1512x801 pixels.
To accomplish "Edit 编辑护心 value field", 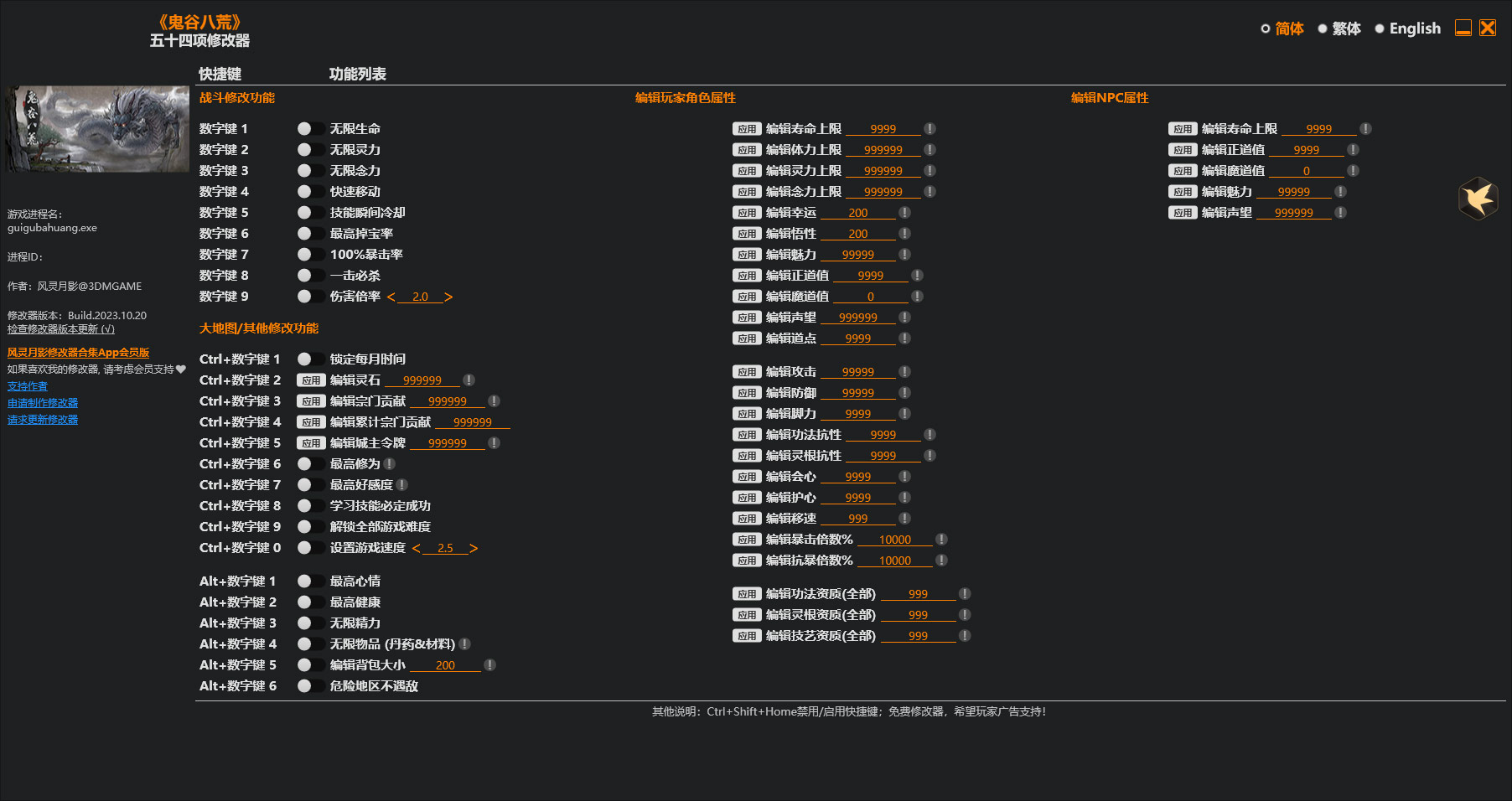I will tap(858, 498).
